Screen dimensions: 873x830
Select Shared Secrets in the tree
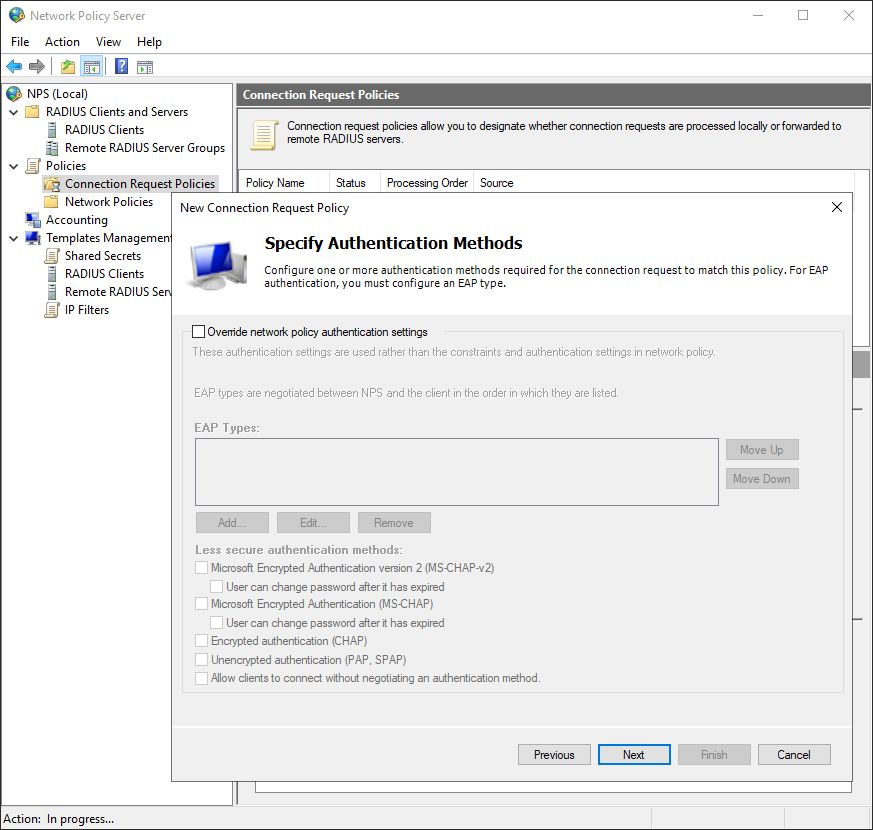103,256
